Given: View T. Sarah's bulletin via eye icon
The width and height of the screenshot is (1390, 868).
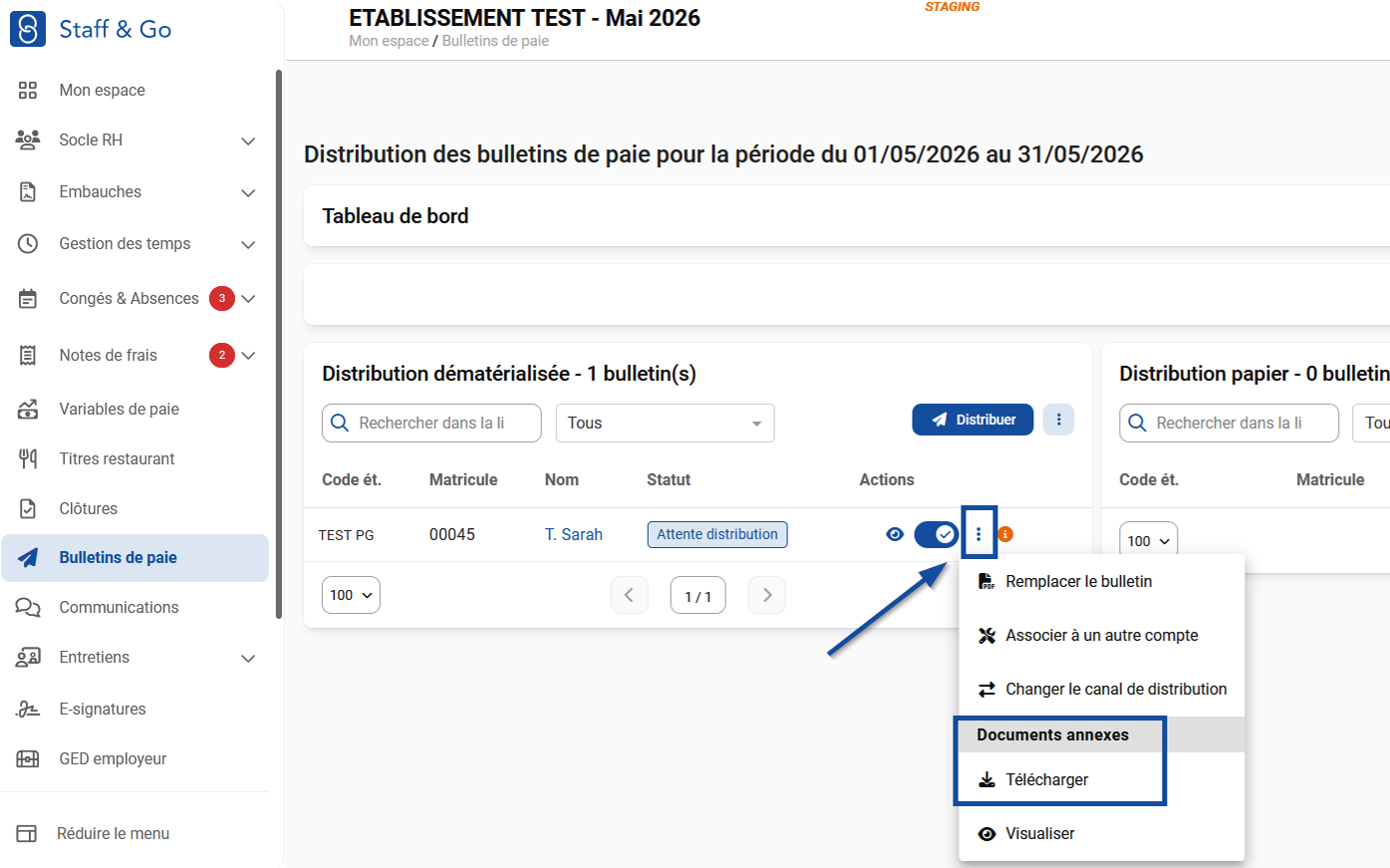Looking at the screenshot, I should (x=895, y=534).
